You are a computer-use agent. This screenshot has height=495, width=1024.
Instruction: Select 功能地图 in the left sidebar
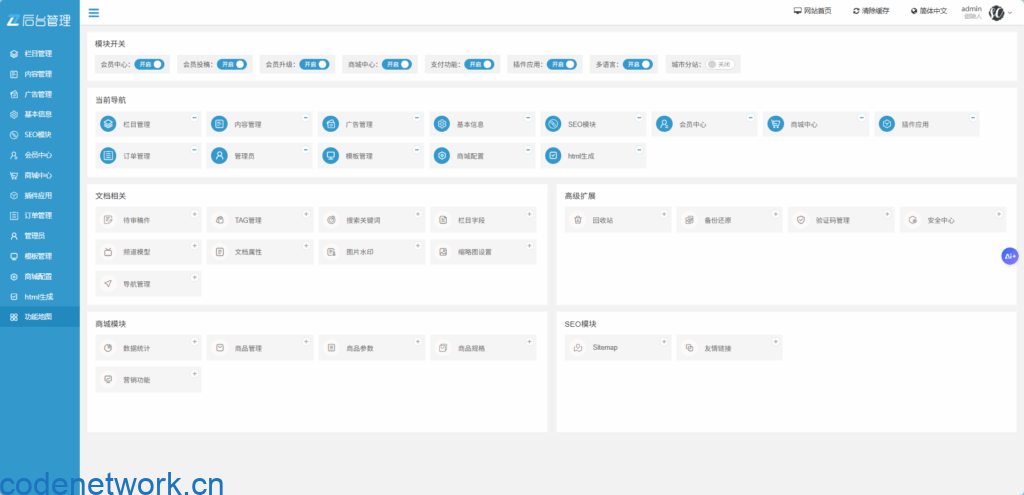40,317
